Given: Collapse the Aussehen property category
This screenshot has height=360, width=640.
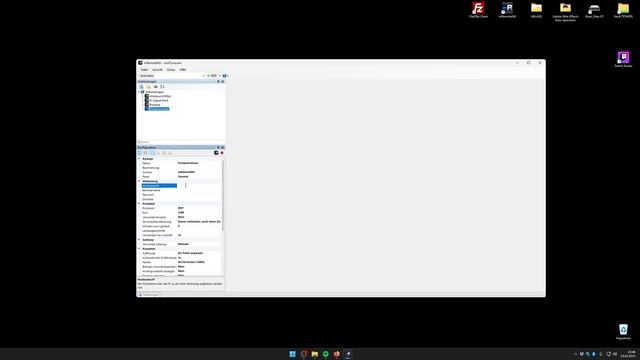Looking at the screenshot, I should [139, 249].
